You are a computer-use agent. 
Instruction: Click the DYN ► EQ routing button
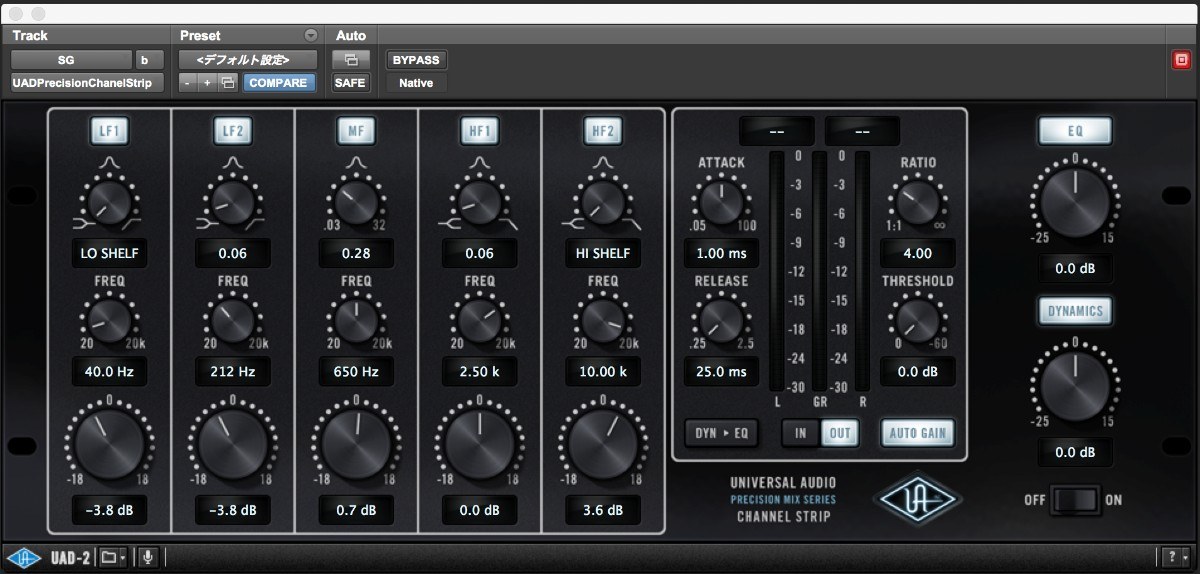[x=722, y=433]
